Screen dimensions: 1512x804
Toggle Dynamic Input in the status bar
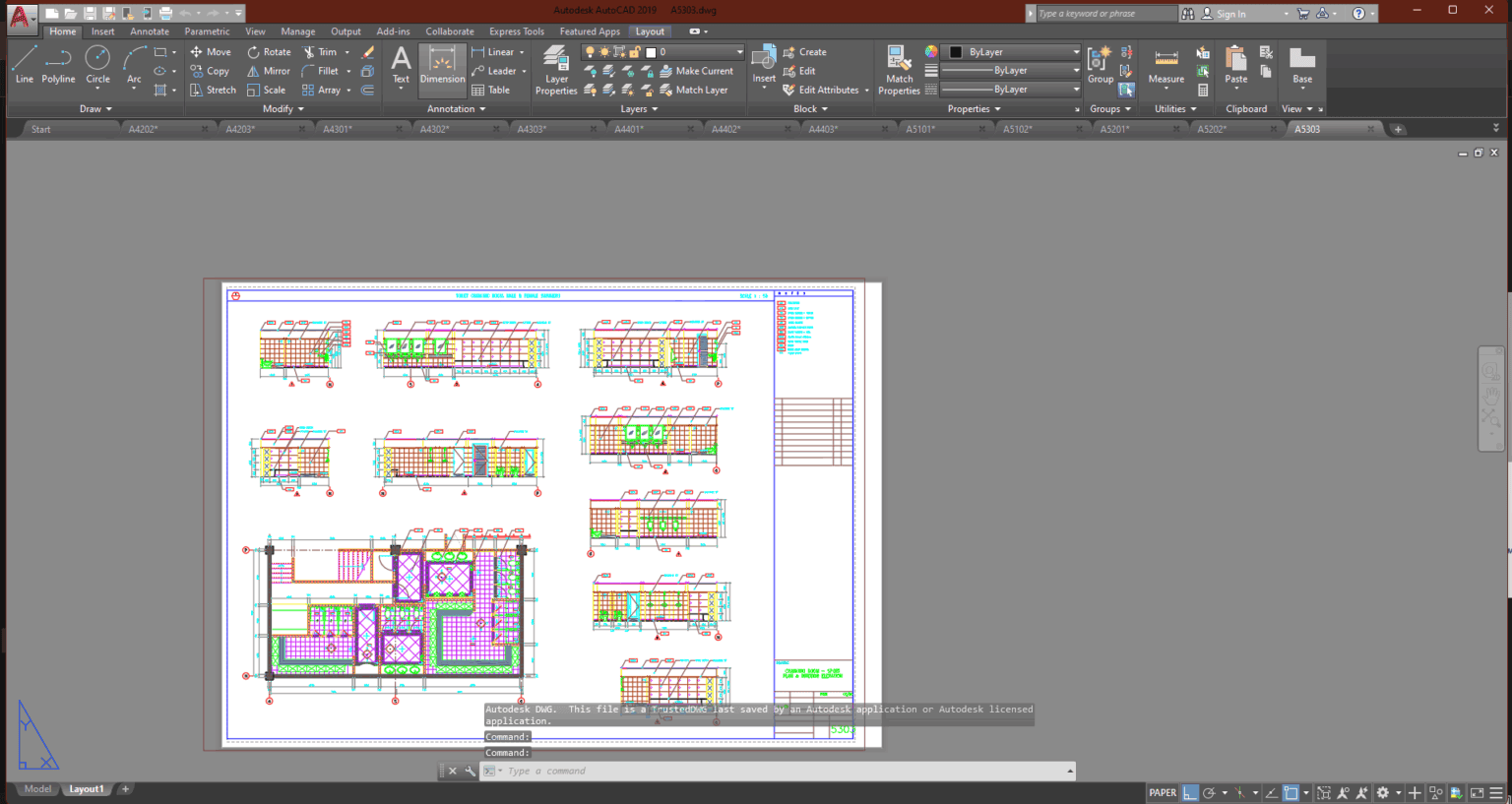tap(1416, 792)
